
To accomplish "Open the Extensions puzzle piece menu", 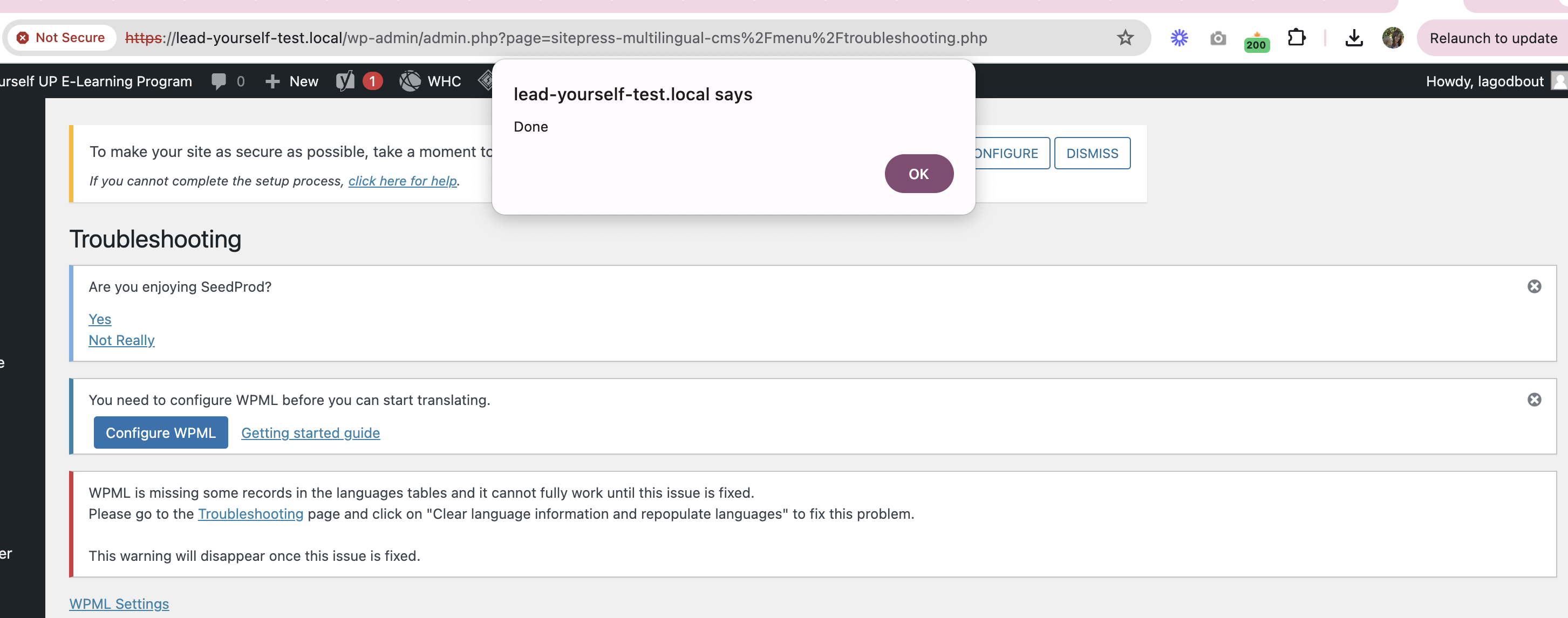I will (x=1297, y=38).
